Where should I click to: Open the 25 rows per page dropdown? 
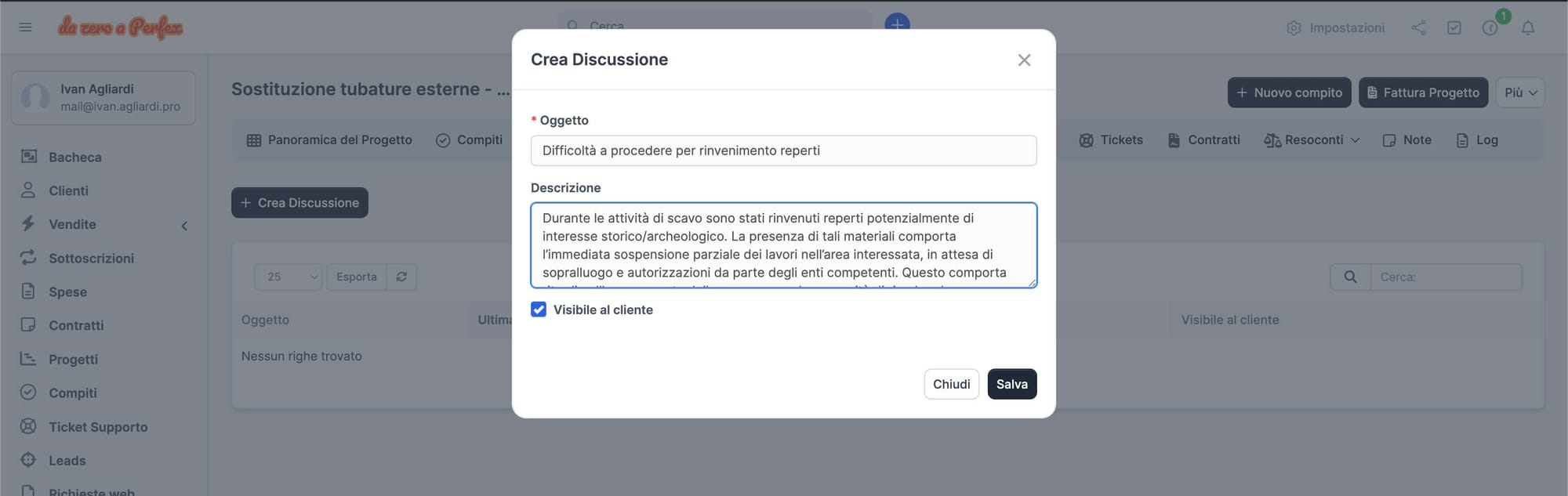tap(288, 277)
